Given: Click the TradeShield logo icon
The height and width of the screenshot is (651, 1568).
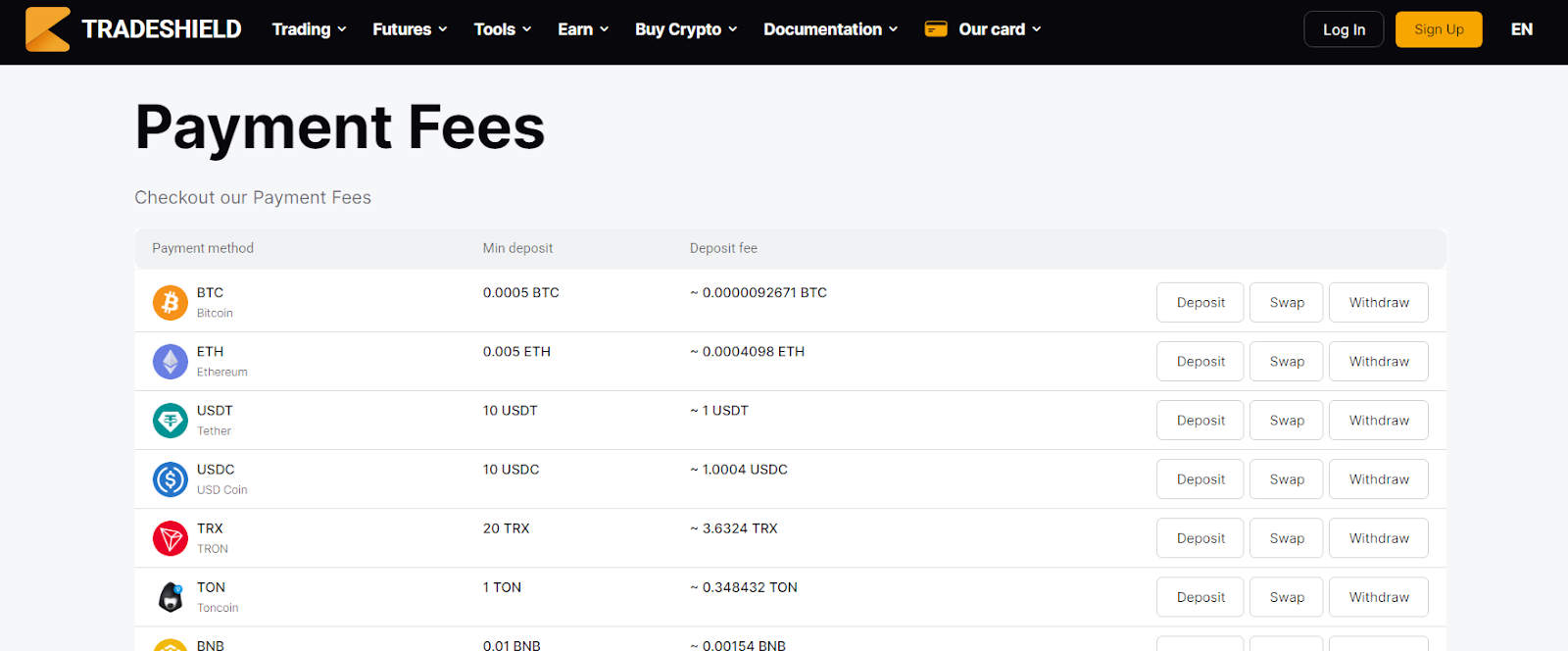Looking at the screenshot, I should click(47, 29).
